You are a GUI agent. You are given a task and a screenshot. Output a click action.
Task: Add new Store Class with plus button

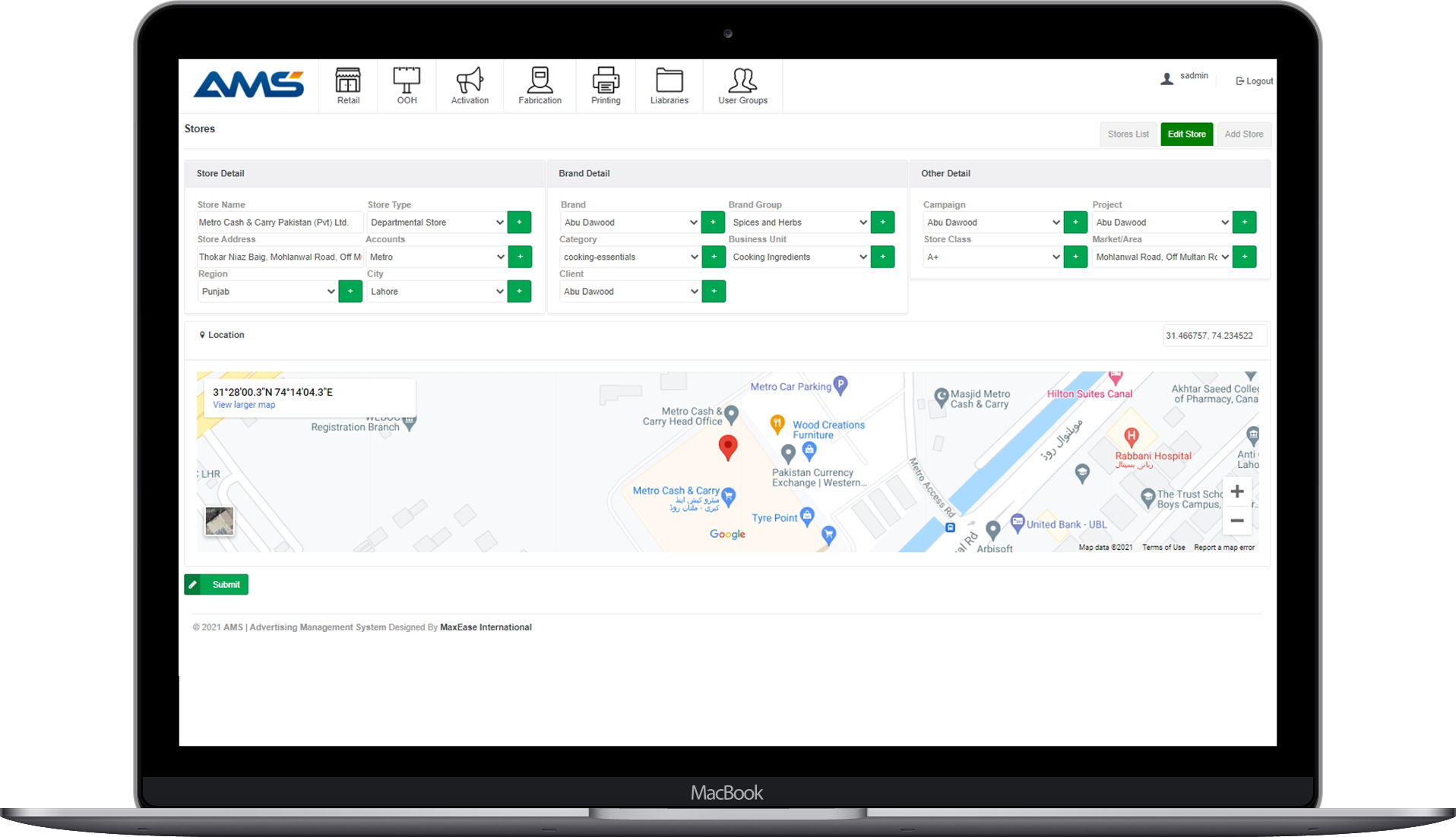pyautogui.click(x=1075, y=257)
